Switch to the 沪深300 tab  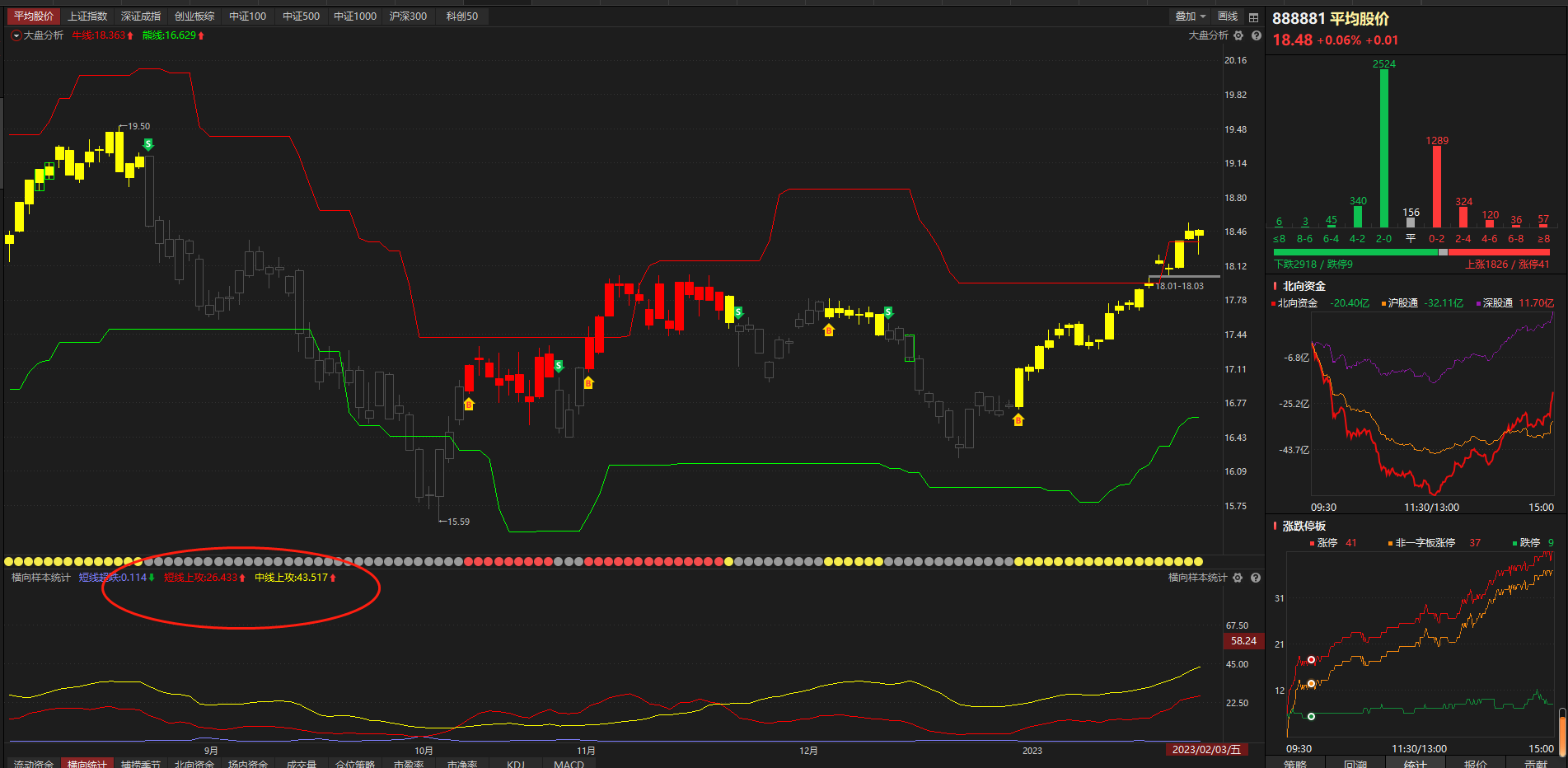point(408,16)
